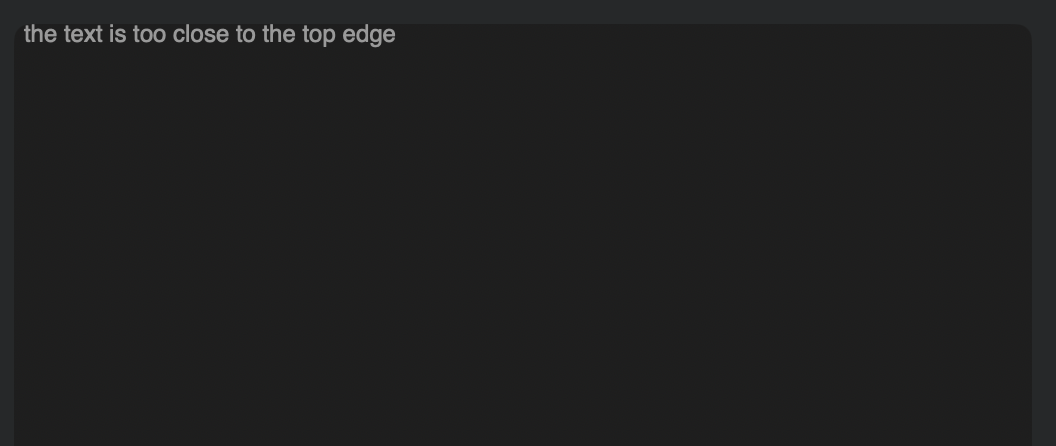Image resolution: width=1056 pixels, height=446 pixels.
Task: Click the dark margin above the text area
Action: pos(528,10)
